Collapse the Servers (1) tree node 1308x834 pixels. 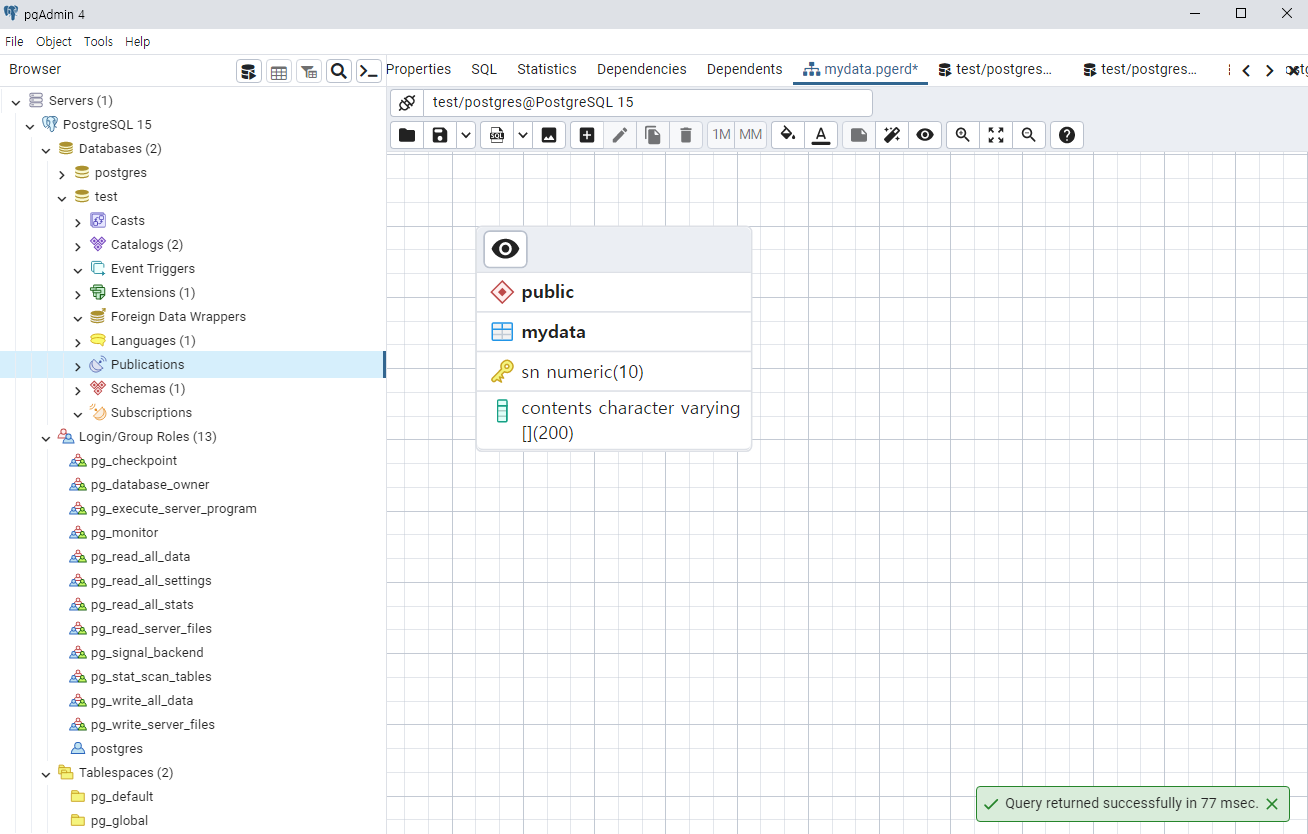tap(16, 101)
